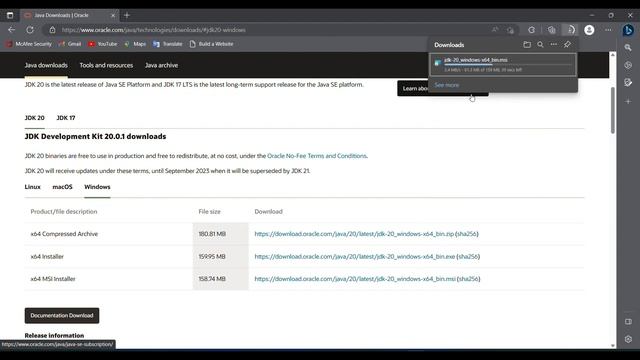Download the x64 Installer exe link
The image size is (640, 360).
(355, 256)
